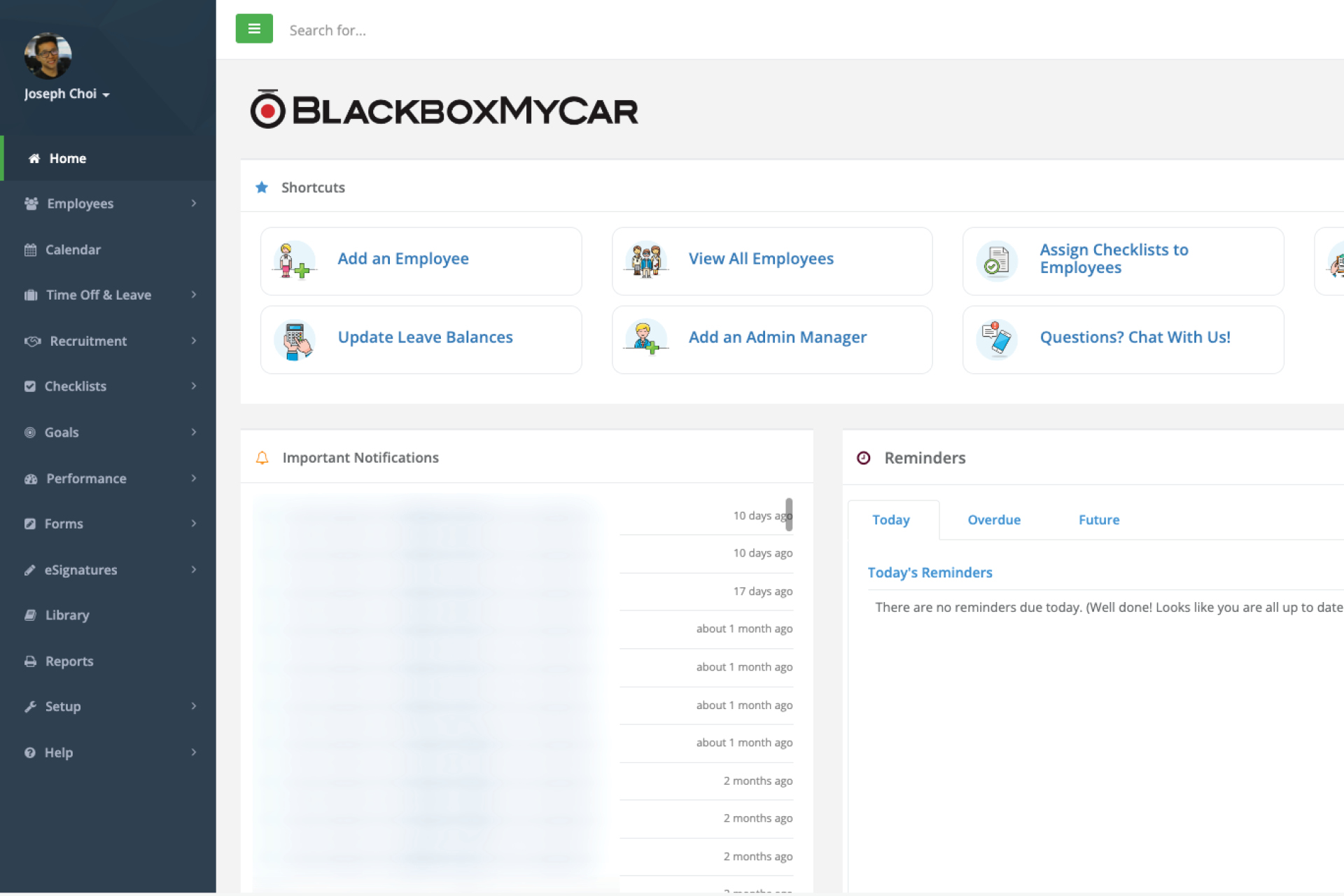The width and height of the screenshot is (1344, 896).
Task: Click the Today's Reminders heading
Action: click(x=930, y=573)
